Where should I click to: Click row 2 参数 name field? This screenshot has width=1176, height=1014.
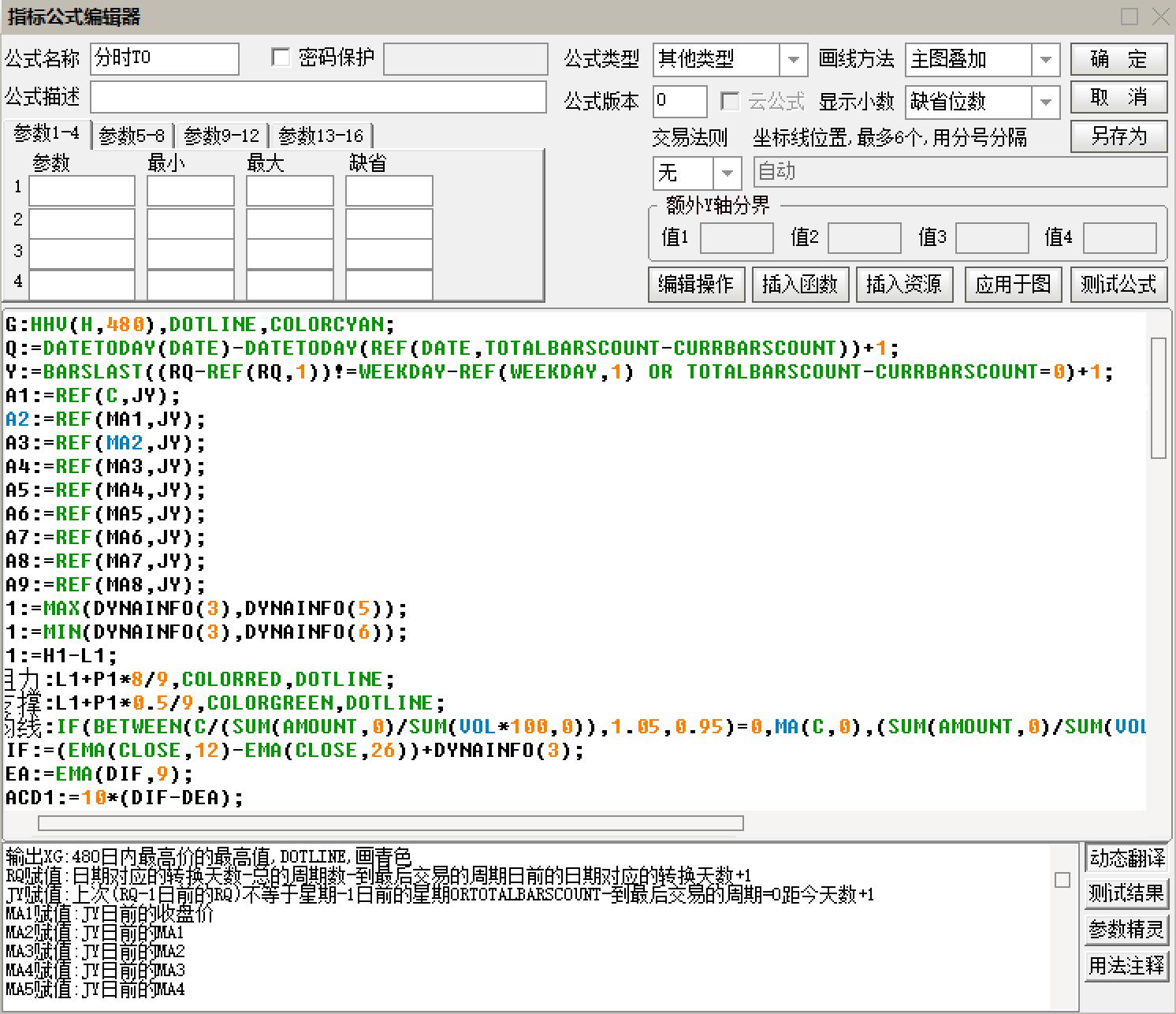(x=82, y=222)
